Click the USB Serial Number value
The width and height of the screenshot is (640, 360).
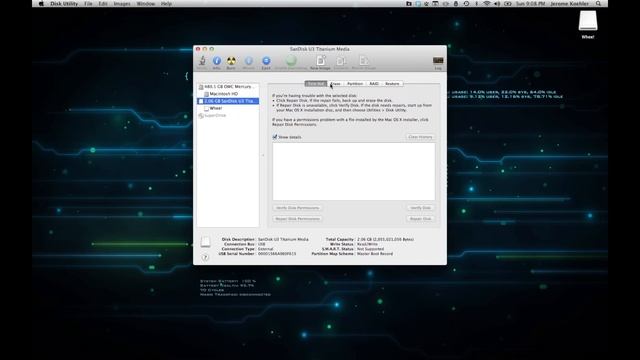[x=277, y=253]
